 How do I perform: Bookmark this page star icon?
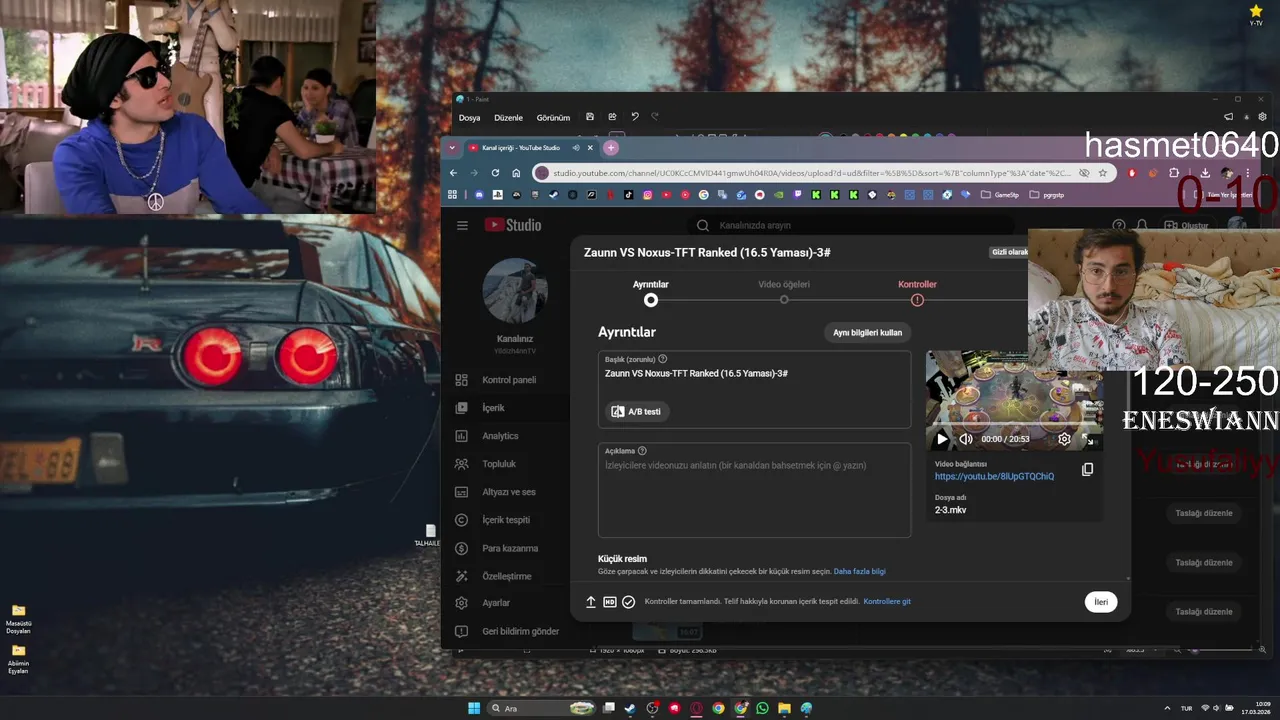[1103, 173]
